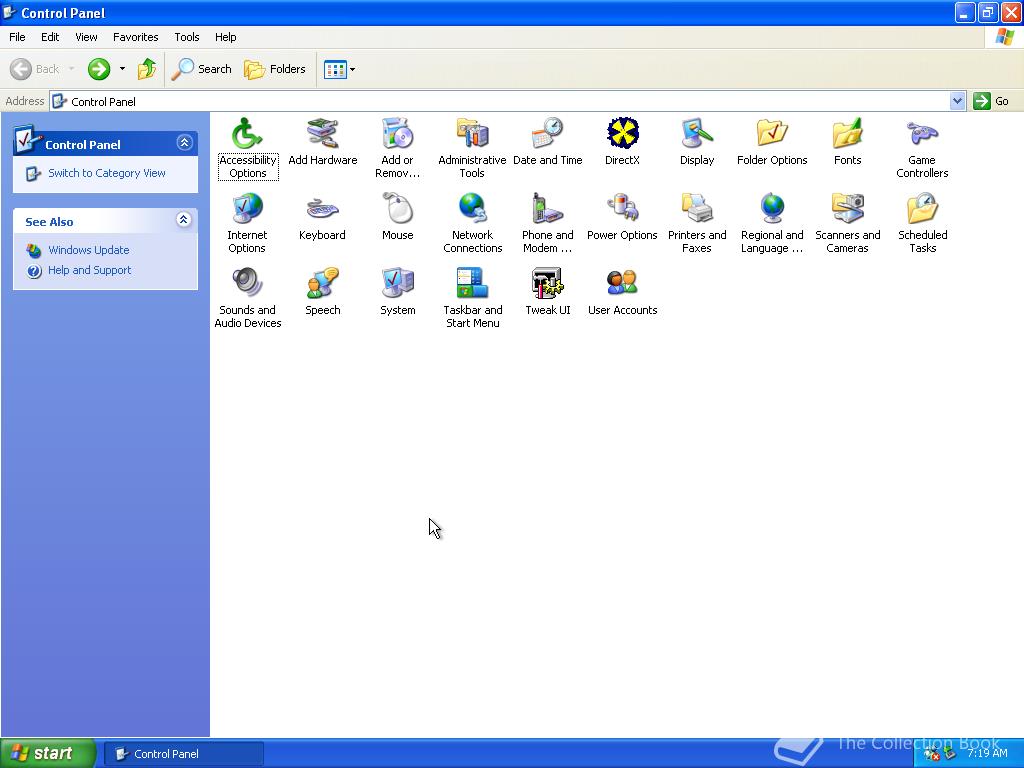1024x768 pixels.
Task: Select the Display settings icon
Action: coord(697,142)
